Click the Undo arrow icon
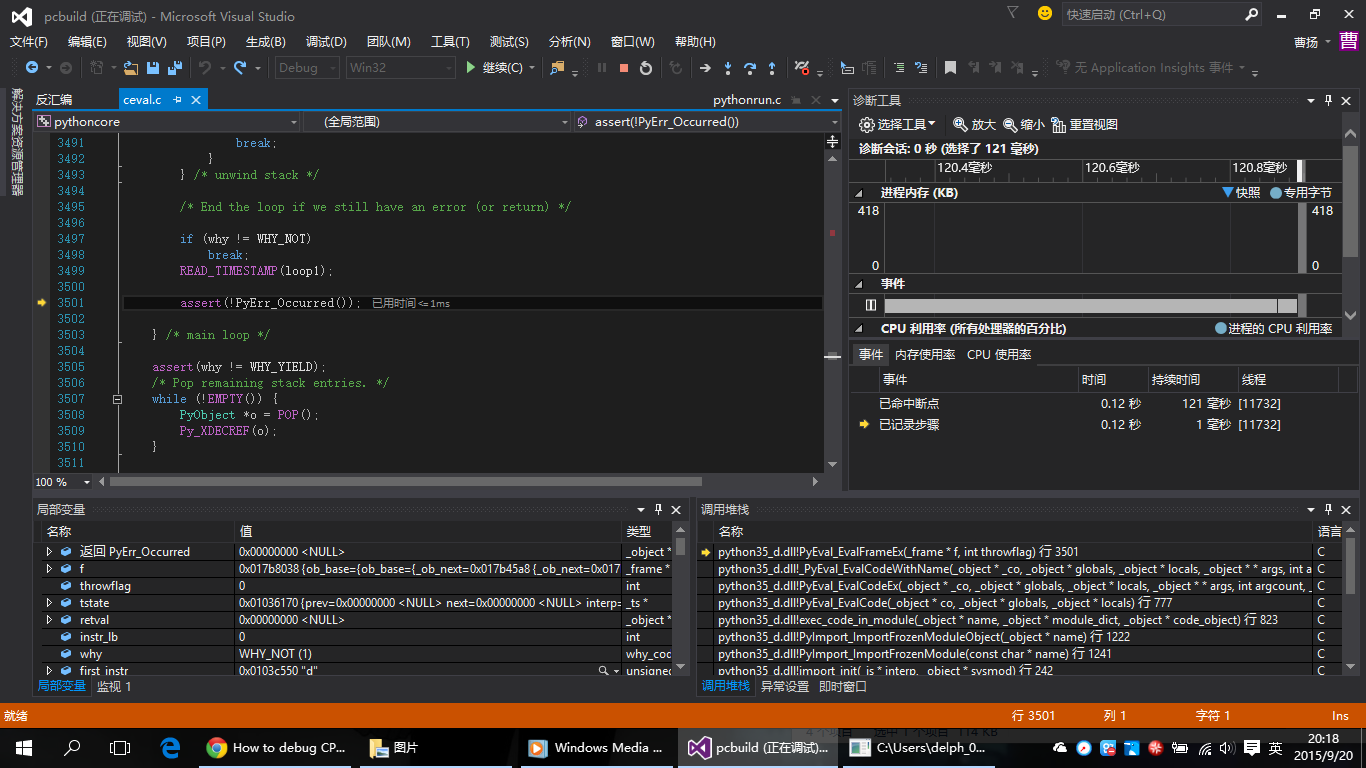This screenshot has width=1366, height=768. (x=204, y=68)
